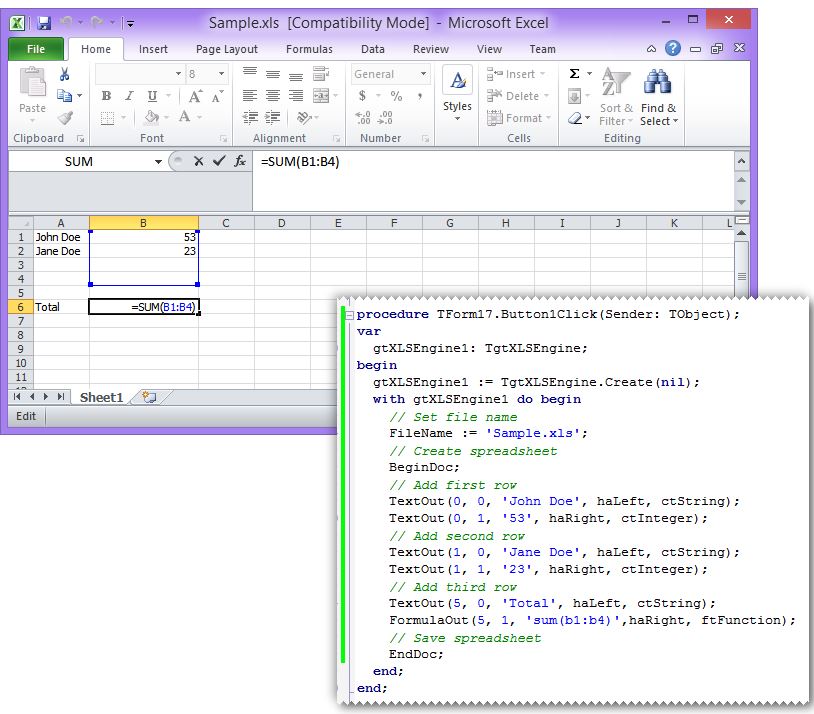Screen dimensions: 814x714
Task: Decrease font size with Shrink Font icon
Action: tap(218, 96)
